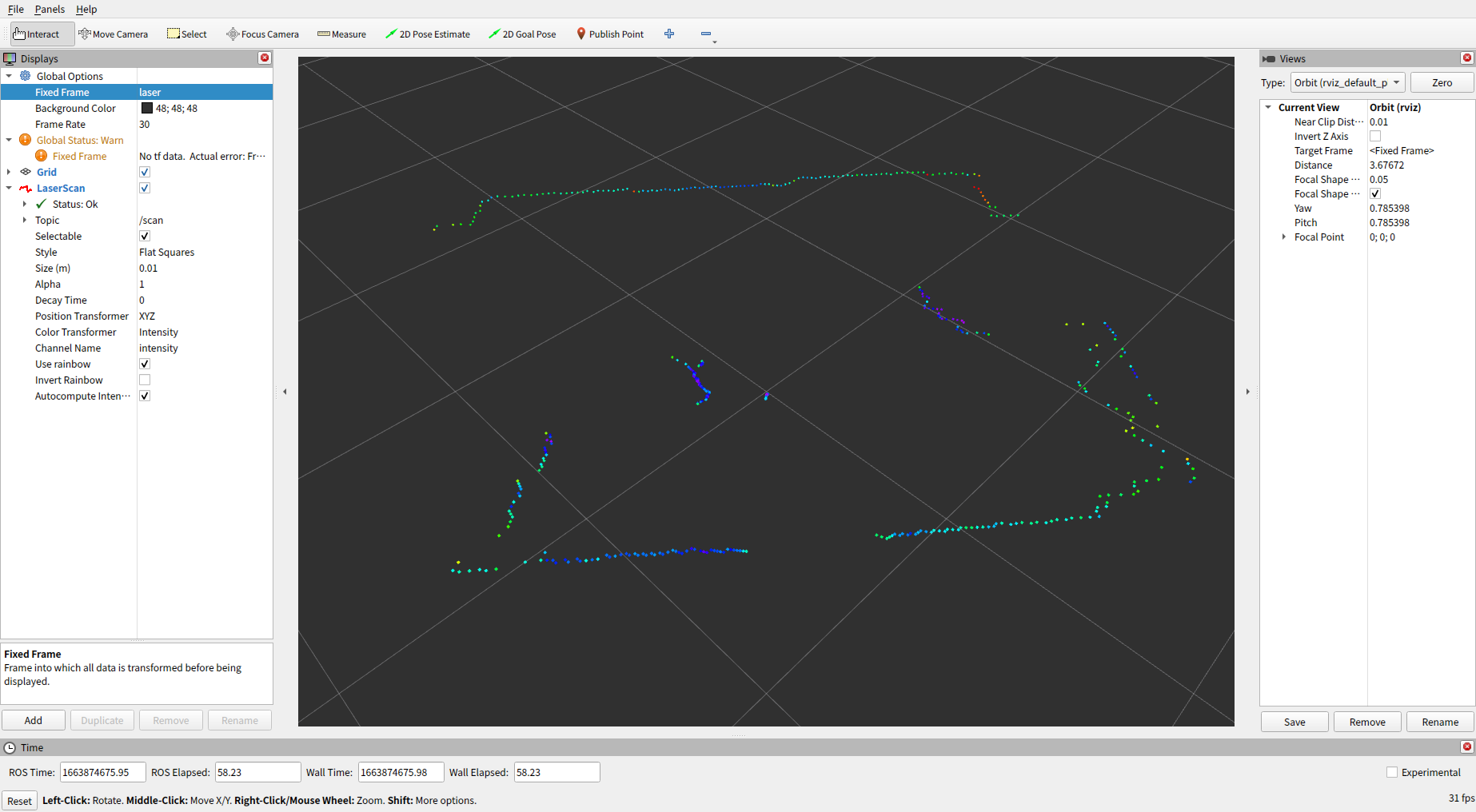This screenshot has height=812, width=1476.
Task: Click the Background Color swatch
Action: point(147,108)
